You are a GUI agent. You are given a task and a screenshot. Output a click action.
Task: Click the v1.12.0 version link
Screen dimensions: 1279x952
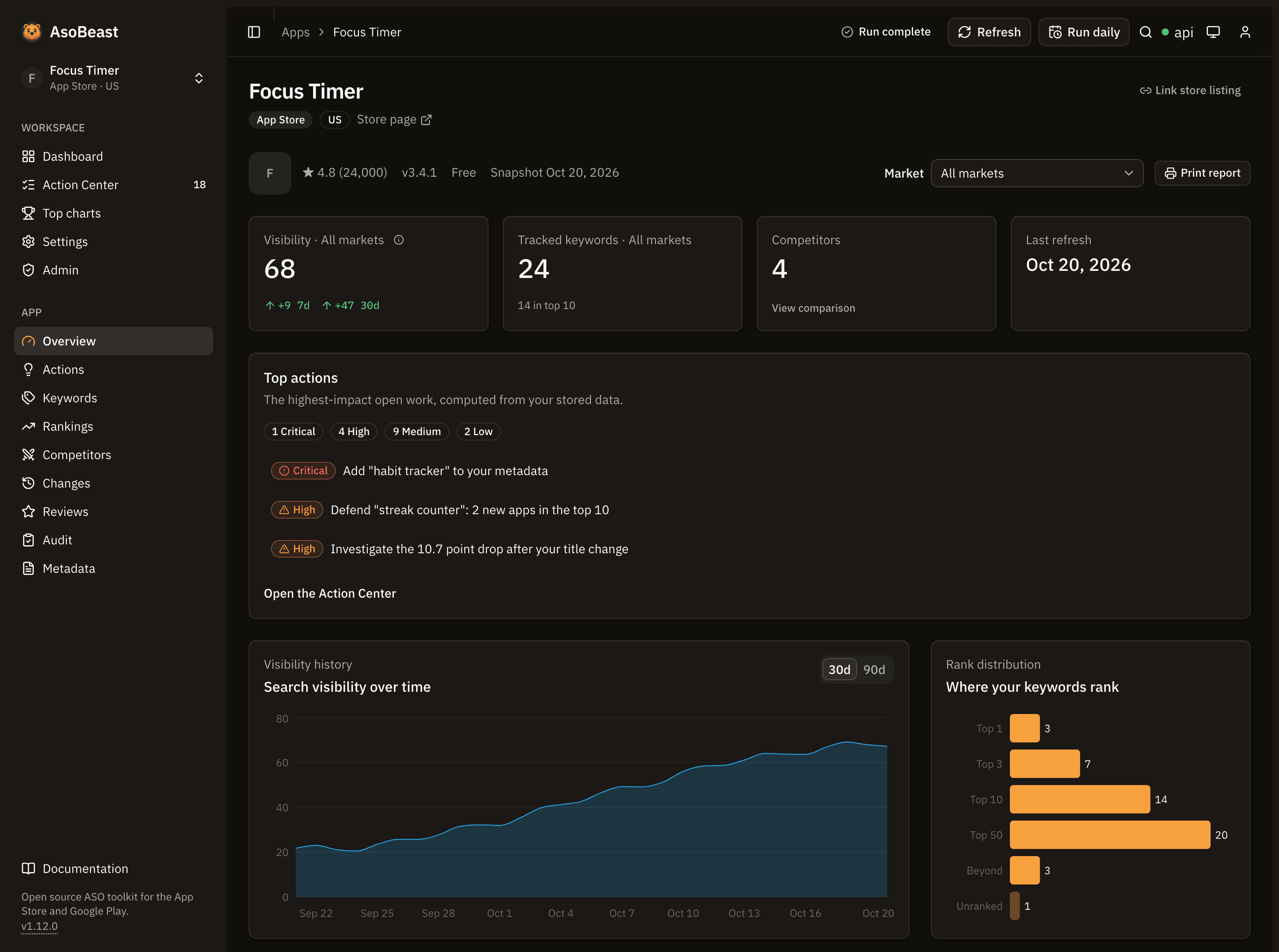coord(39,926)
